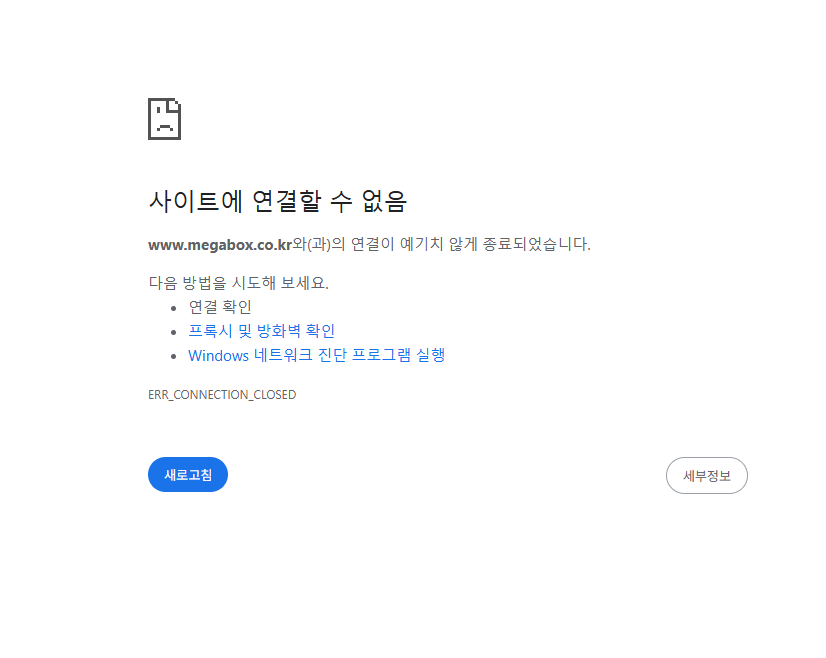Click the bullet before 프록시 및 방화벽 확인

pos(174,332)
